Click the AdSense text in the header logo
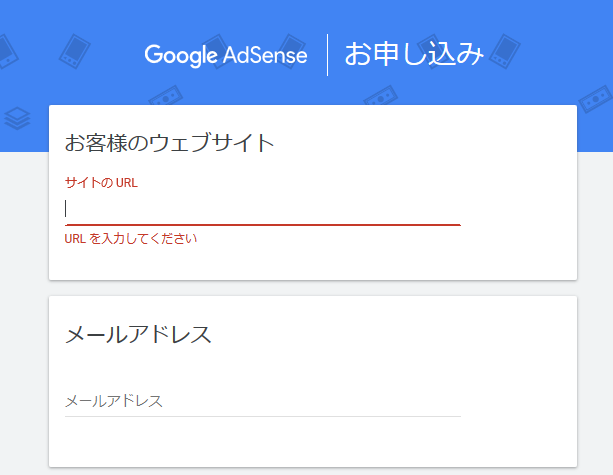 coord(265,55)
